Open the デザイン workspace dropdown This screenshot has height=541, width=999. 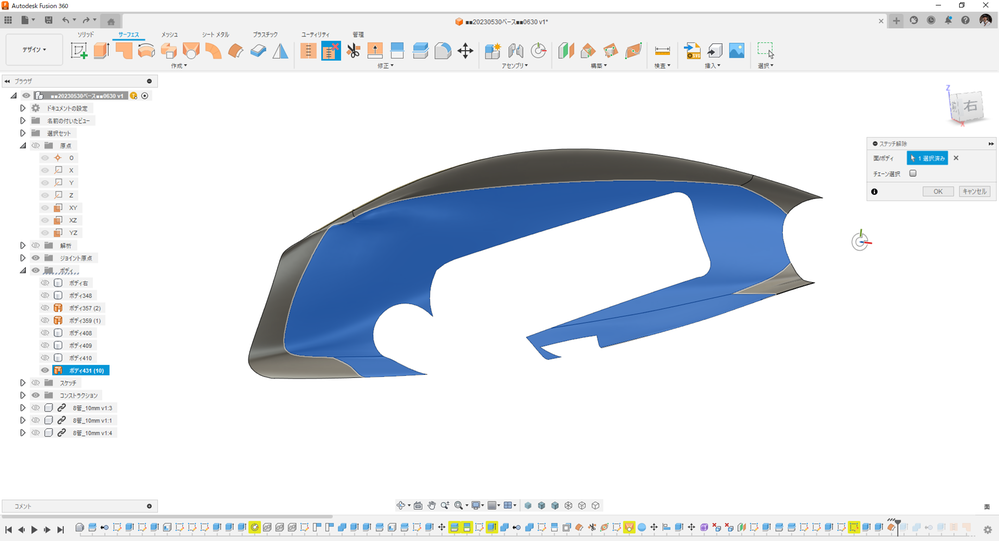[34, 50]
